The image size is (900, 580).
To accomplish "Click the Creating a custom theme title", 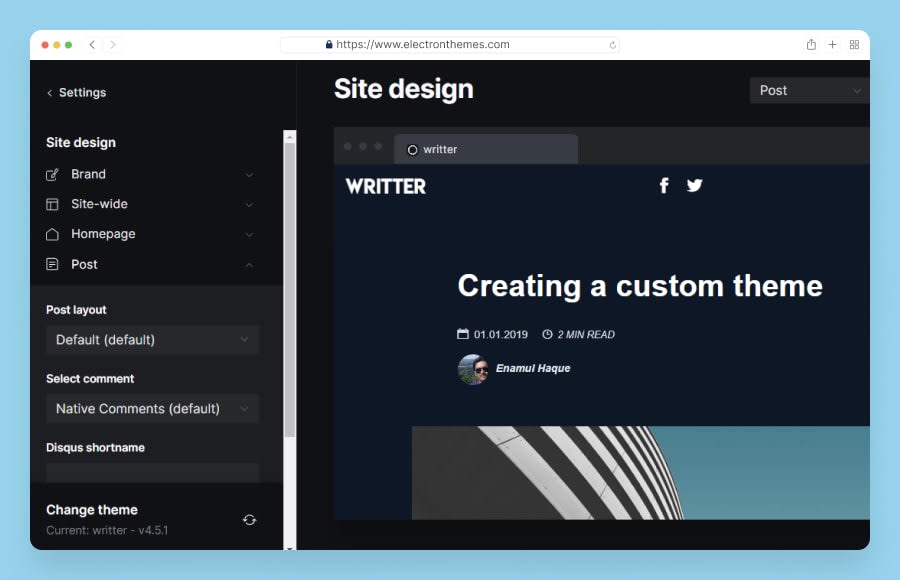I will [x=640, y=285].
